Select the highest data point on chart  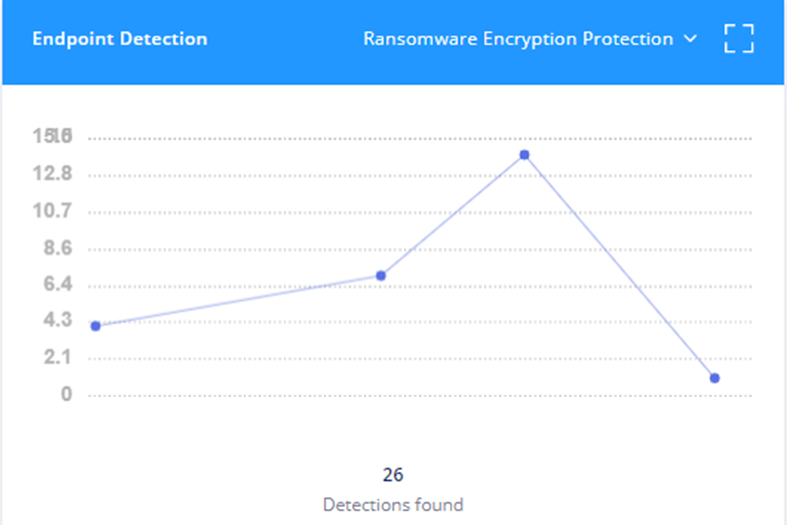click(x=524, y=155)
